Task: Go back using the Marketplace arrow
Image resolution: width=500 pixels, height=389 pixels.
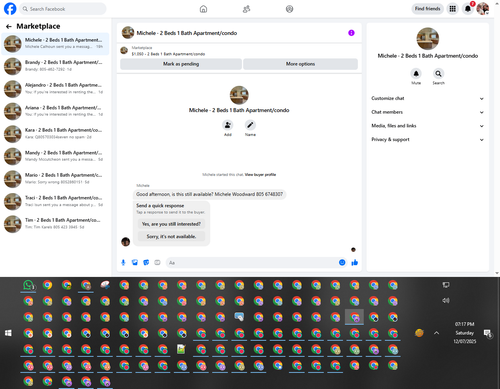Action: coord(9,26)
